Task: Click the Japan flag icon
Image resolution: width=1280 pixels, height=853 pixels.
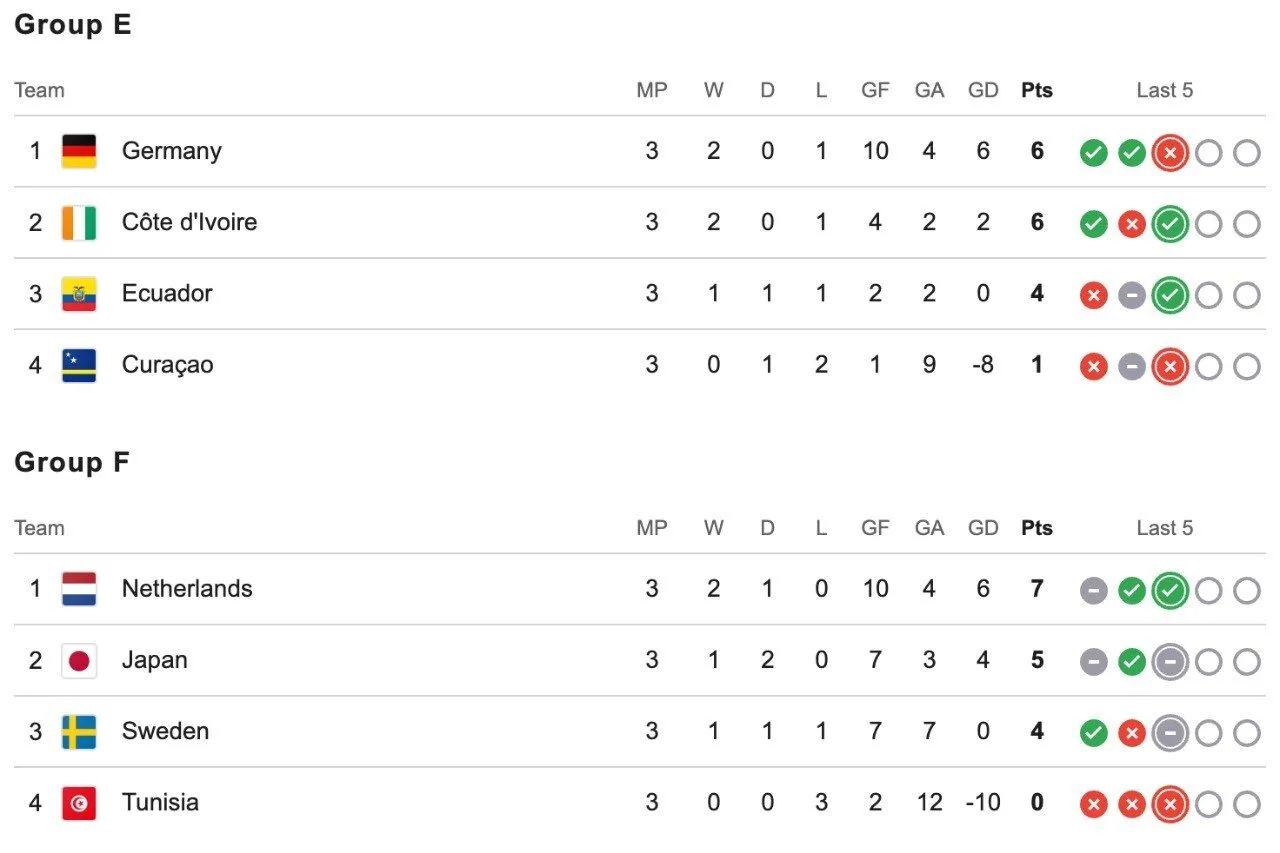Action: [x=79, y=660]
